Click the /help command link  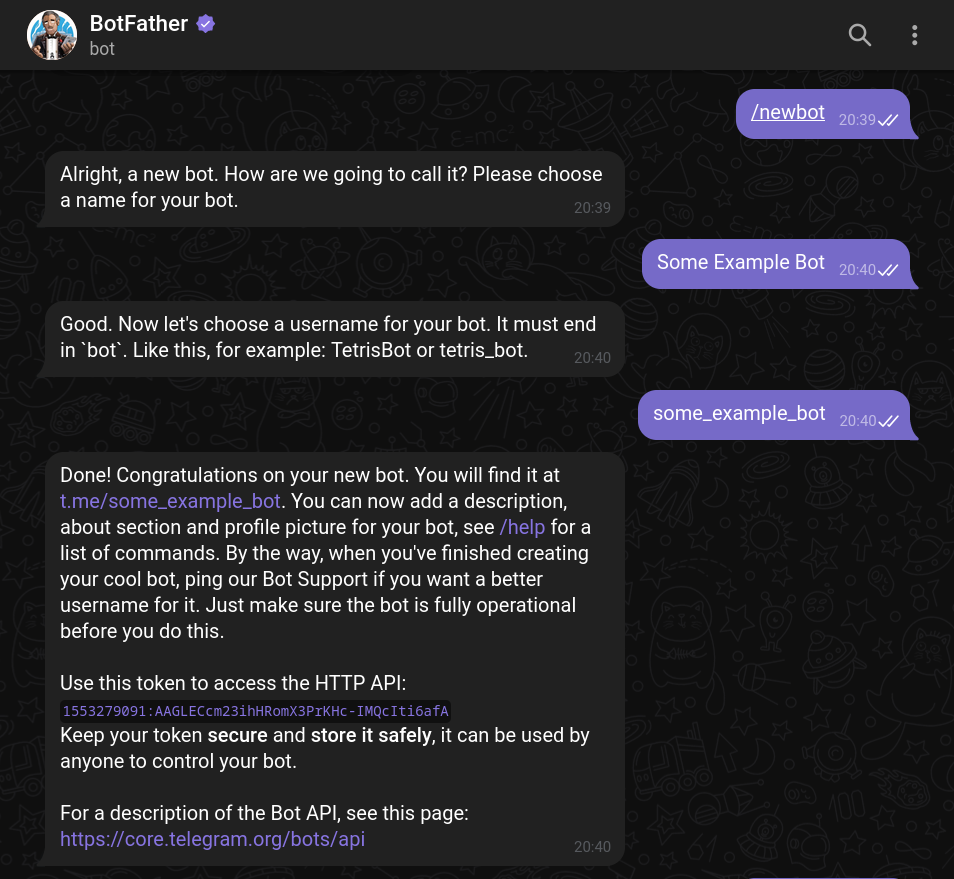tap(522, 527)
